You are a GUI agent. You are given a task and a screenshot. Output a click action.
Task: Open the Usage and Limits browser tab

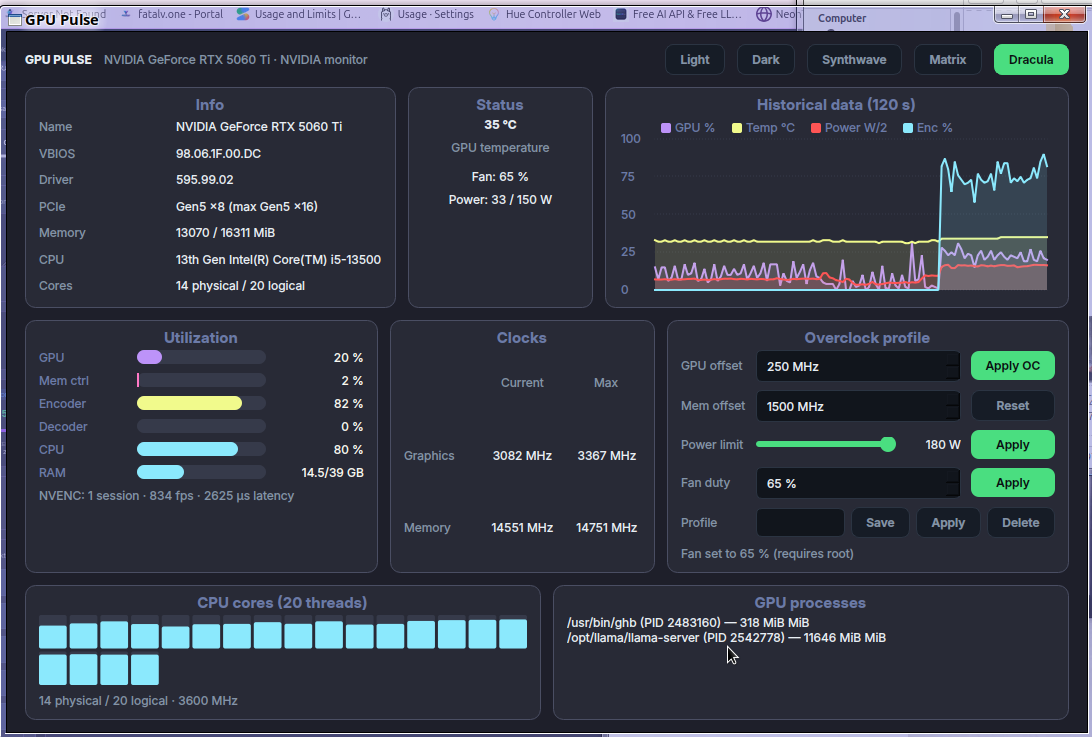click(x=299, y=14)
